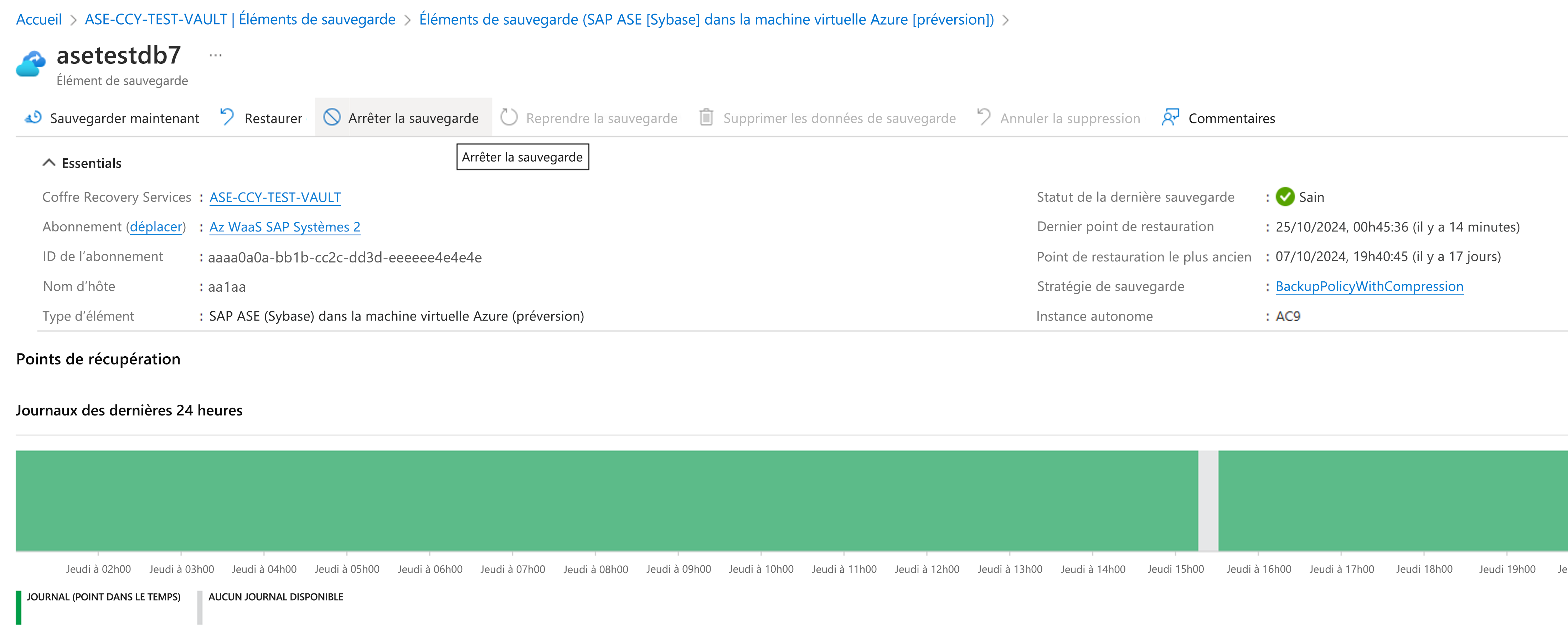Click the Commentaires feedback icon
1568x628 pixels.
1170,117
